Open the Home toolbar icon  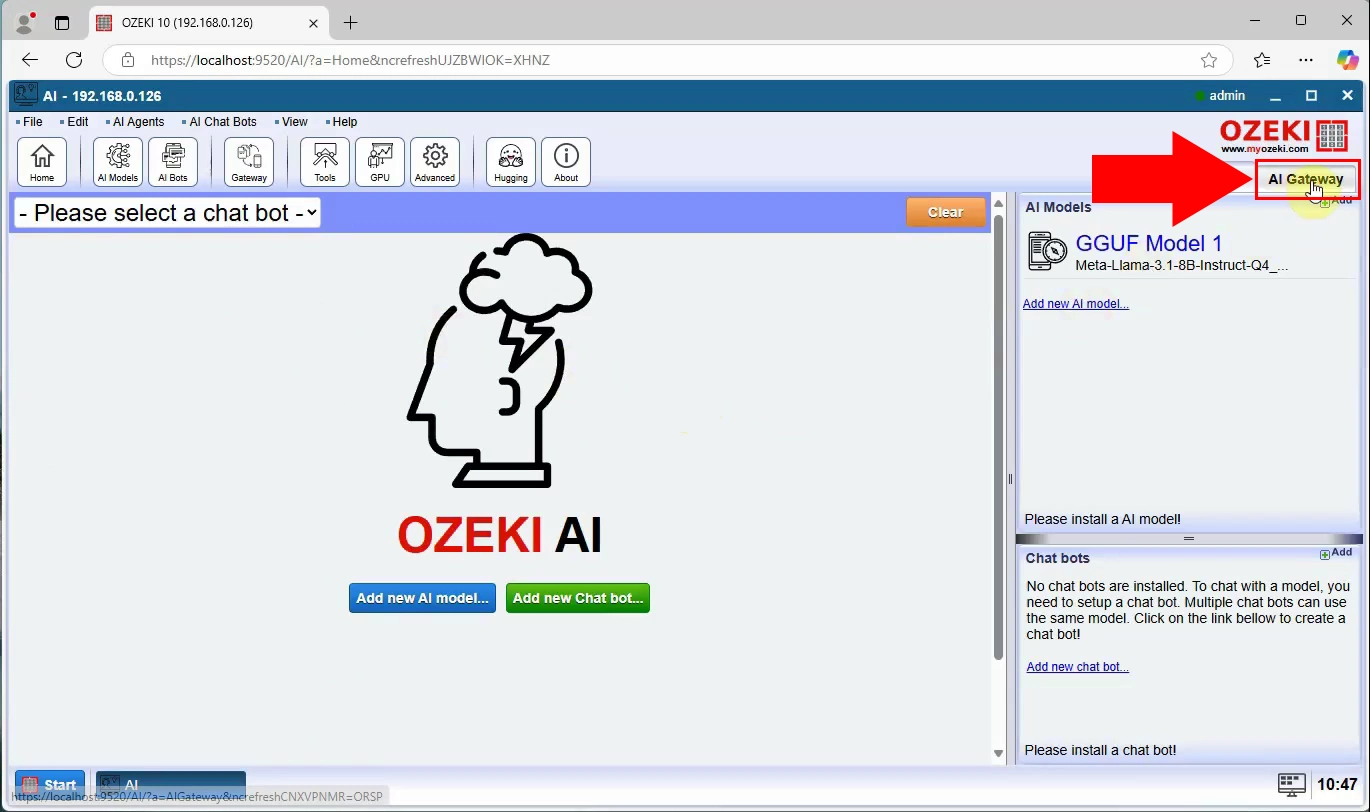[x=42, y=162]
